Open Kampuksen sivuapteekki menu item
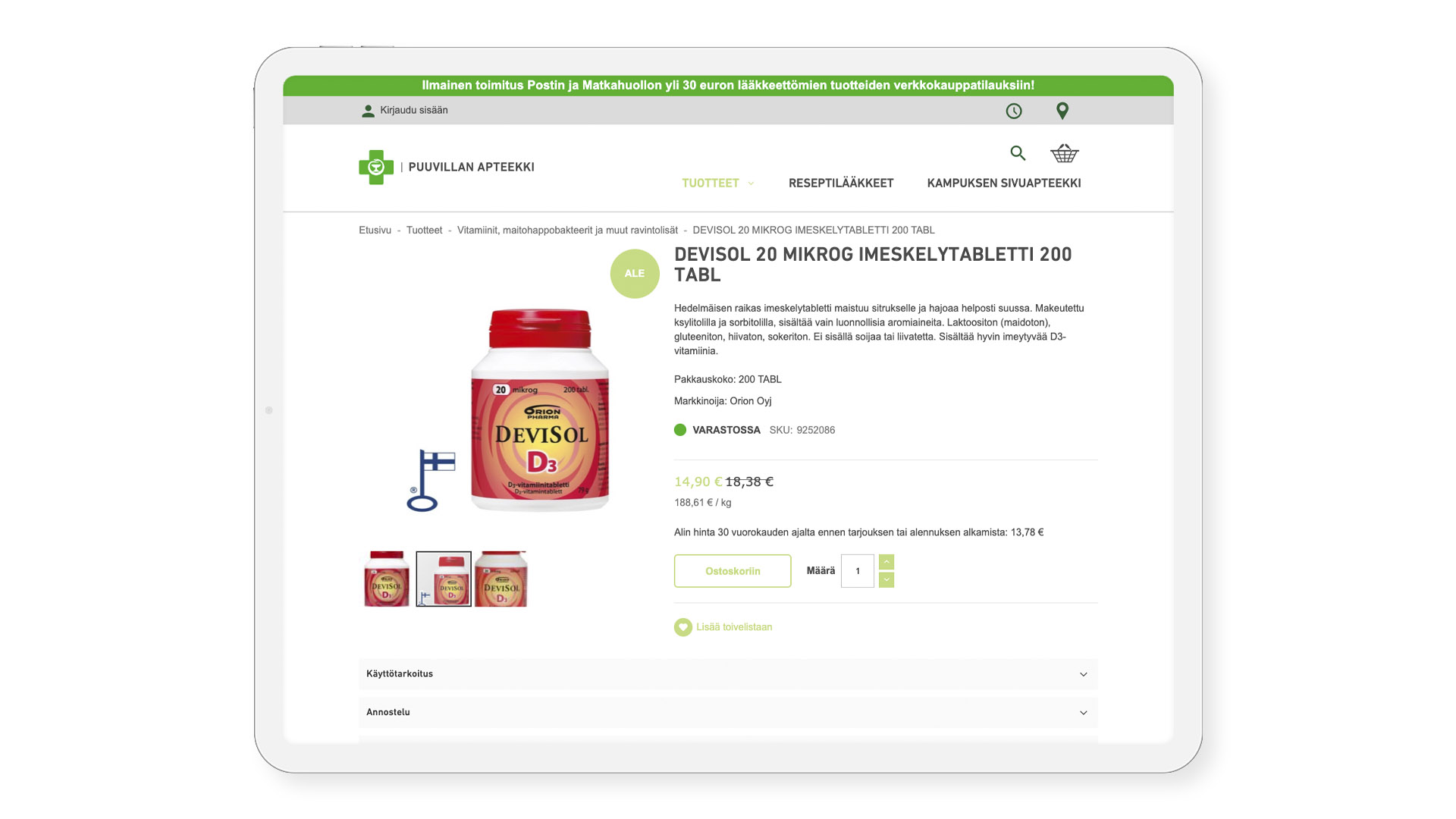Viewport: 1456px width, 819px height. (x=1004, y=184)
